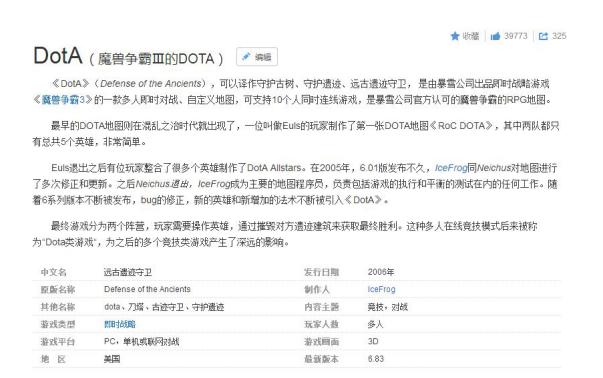Click the graphics value 3D
This screenshot has width=603, height=378.
373,341
